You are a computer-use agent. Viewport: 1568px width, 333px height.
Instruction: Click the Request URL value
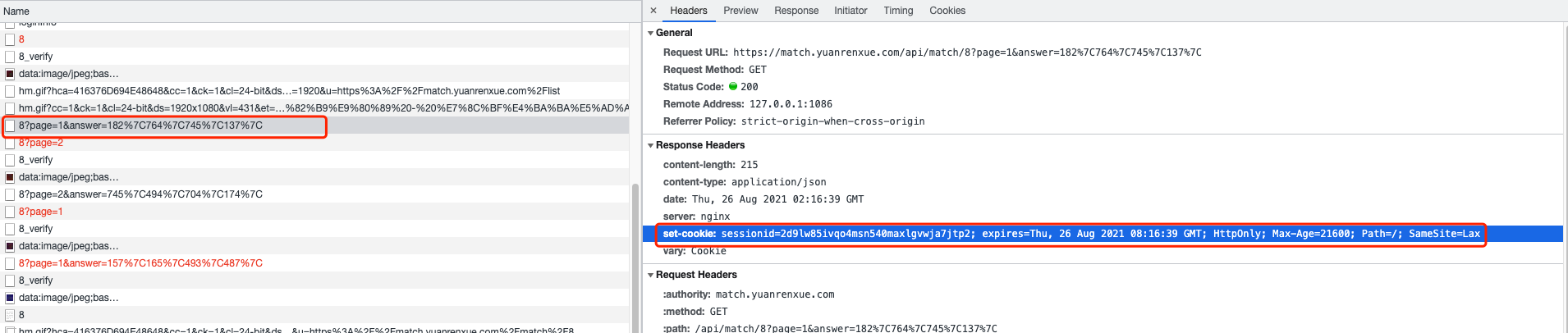[x=967, y=52]
